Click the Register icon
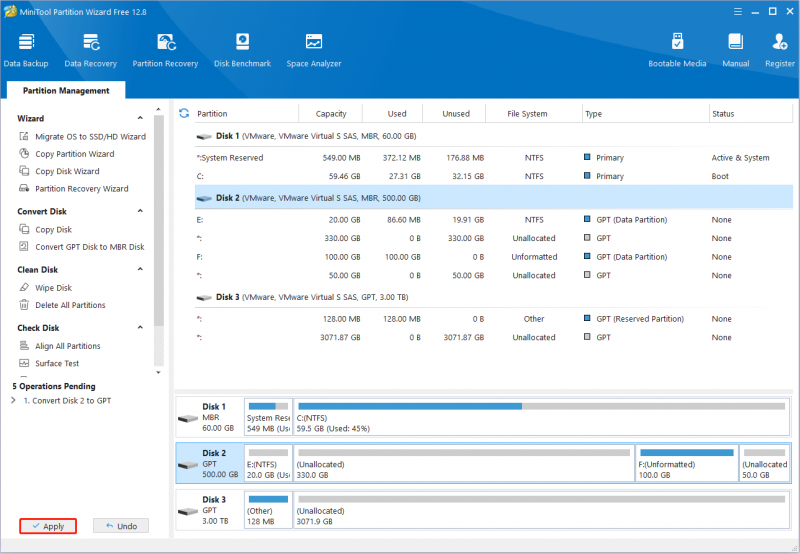Screen dimensions: 800x554 tap(780, 49)
